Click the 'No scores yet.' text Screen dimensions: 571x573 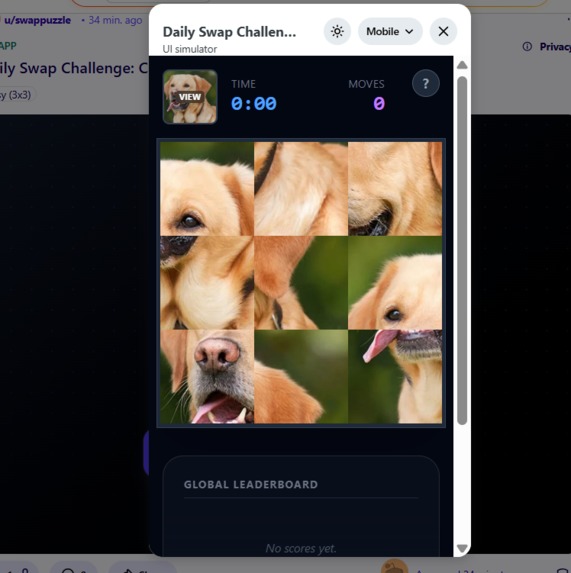click(301, 548)
